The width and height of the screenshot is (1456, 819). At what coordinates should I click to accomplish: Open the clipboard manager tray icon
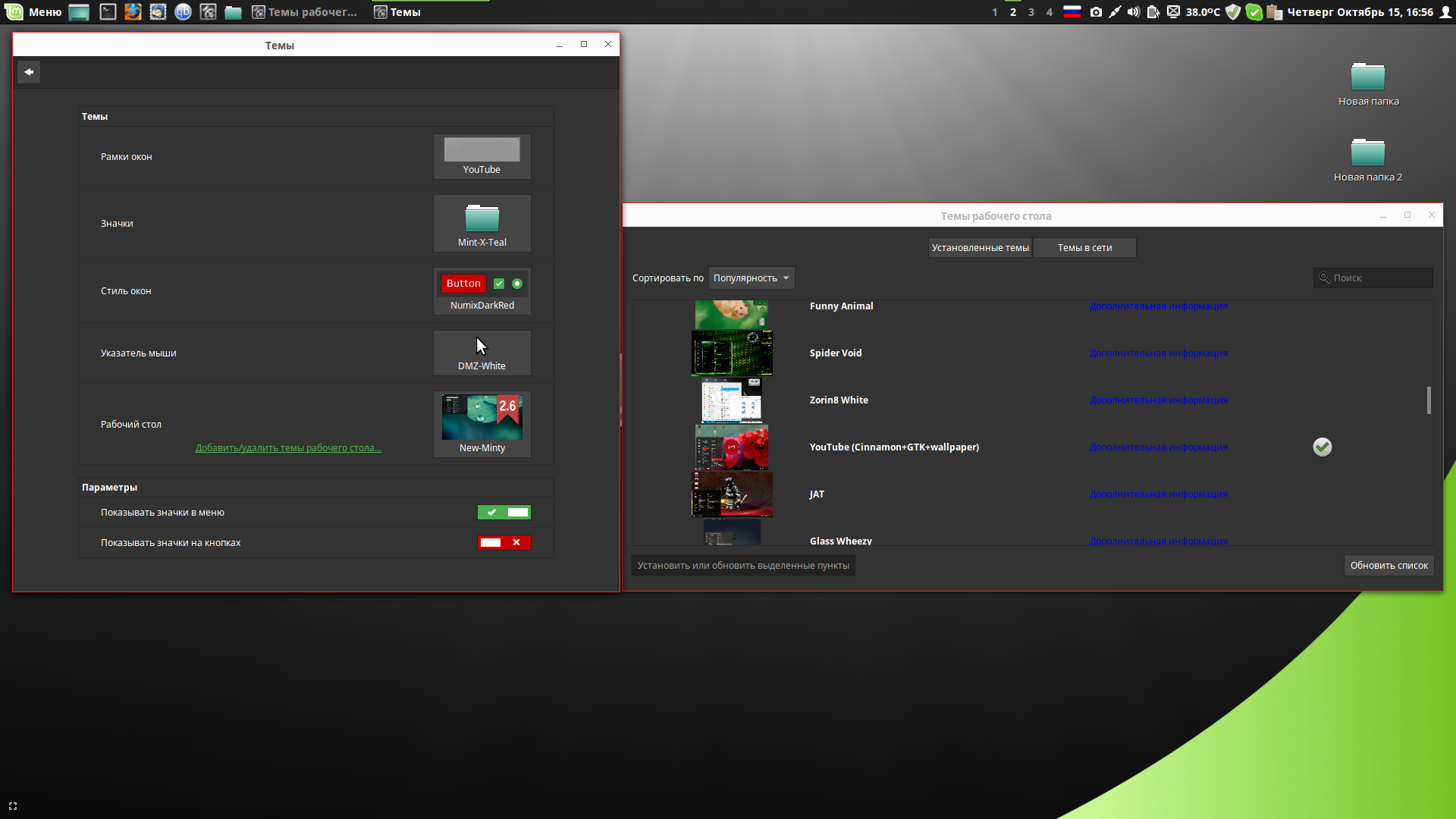[x=1275, y=12]
